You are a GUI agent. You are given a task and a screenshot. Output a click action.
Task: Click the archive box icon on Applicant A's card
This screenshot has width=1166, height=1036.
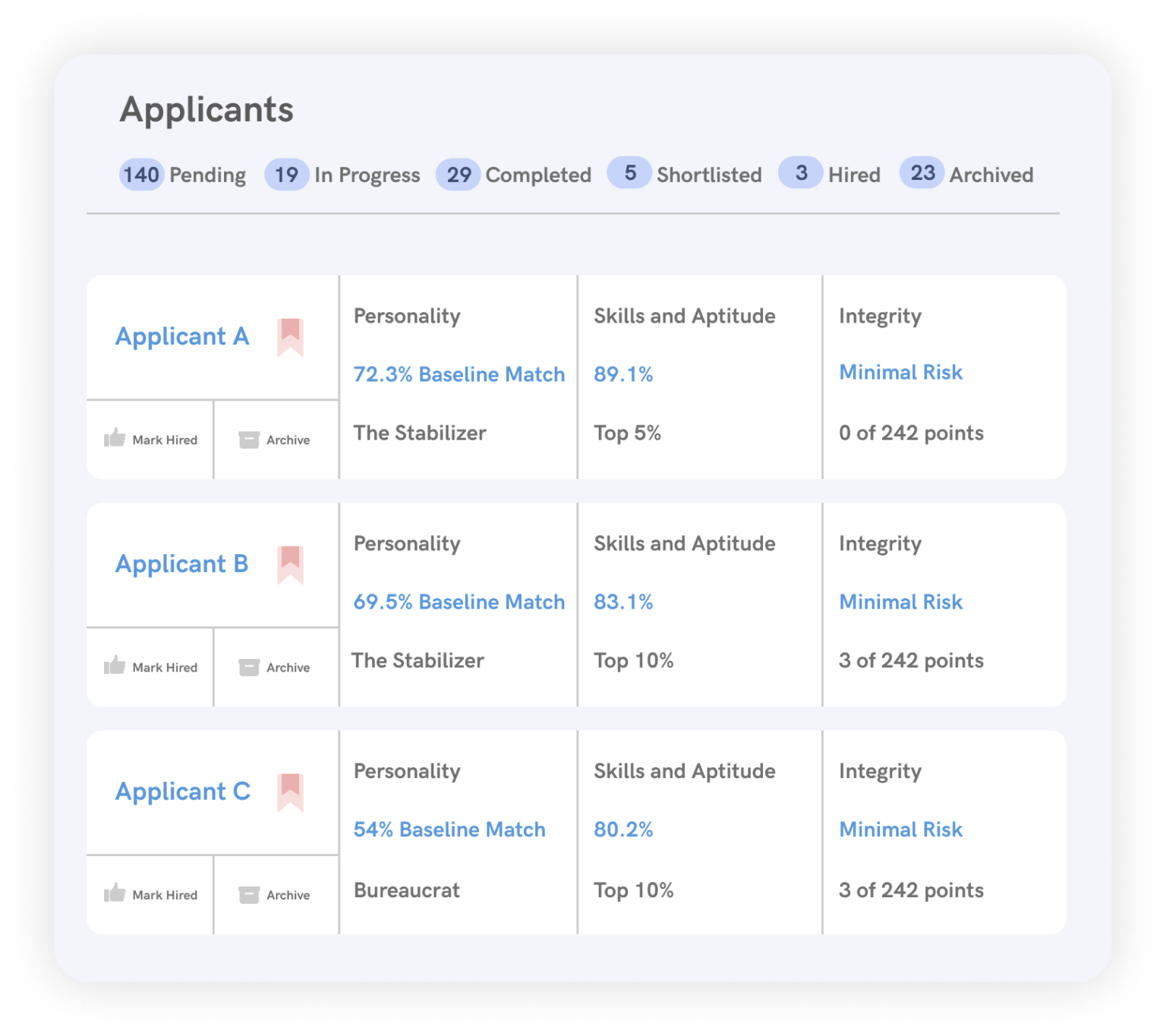pyautogui.click(x=248, y=439)
